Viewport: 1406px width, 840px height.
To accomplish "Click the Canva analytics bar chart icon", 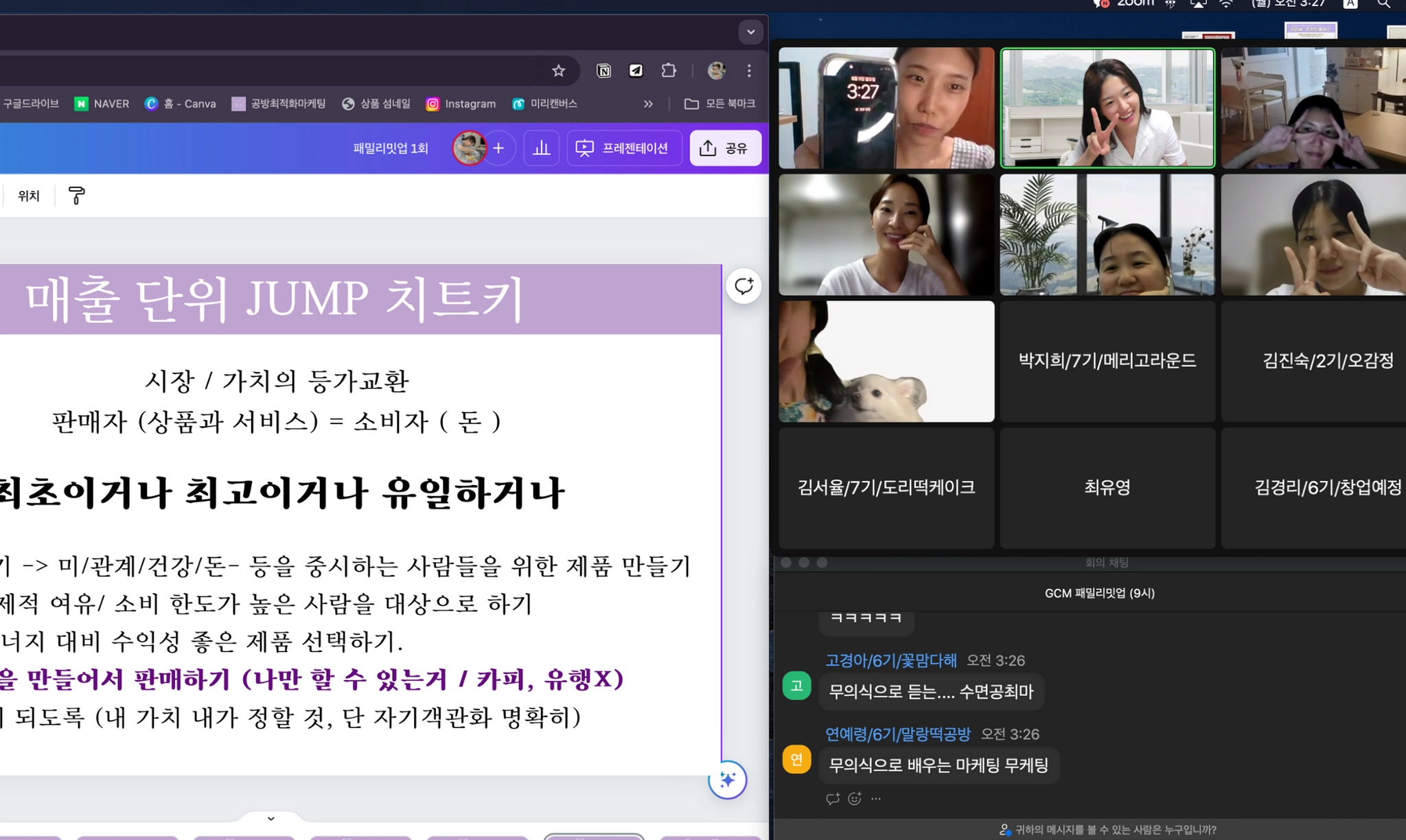I will point(541,148).
